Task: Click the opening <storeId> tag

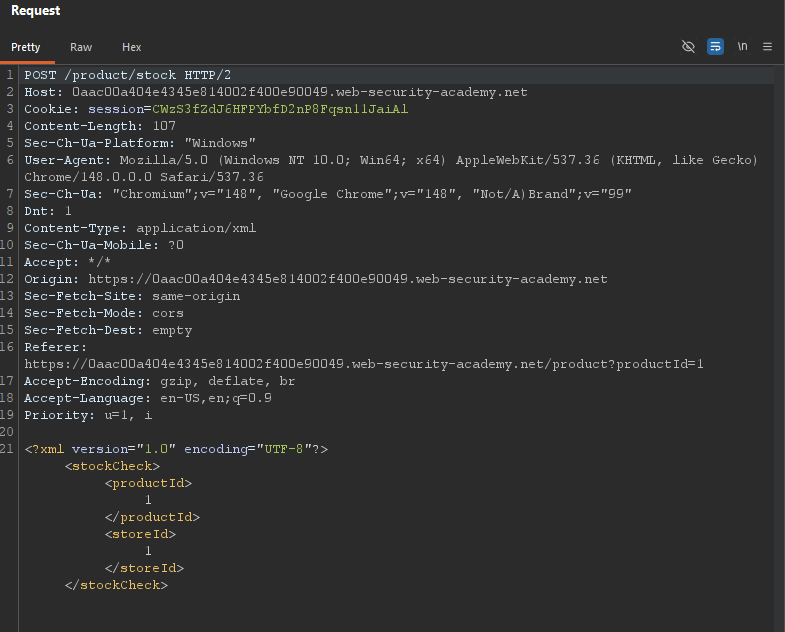Action: [x=140, y=534]
